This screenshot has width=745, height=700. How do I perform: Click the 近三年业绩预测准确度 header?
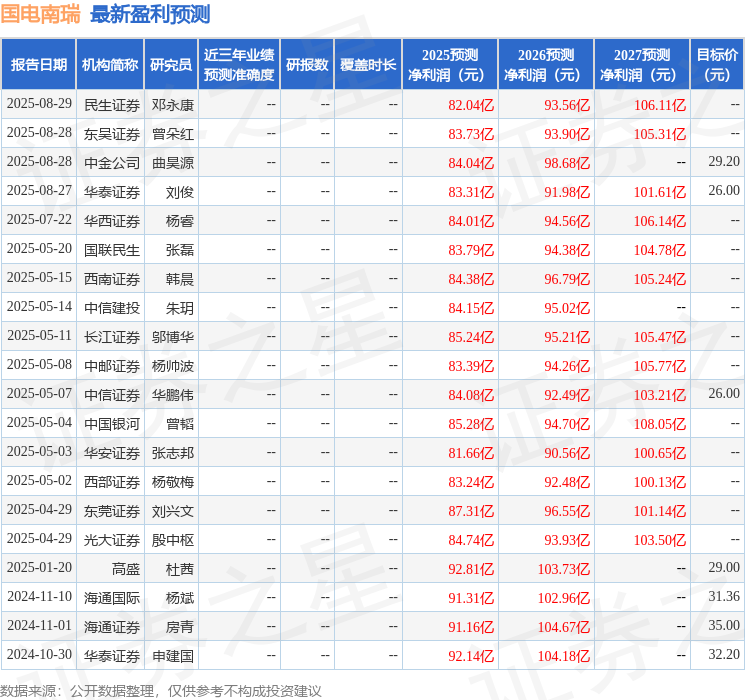point(239,65)
